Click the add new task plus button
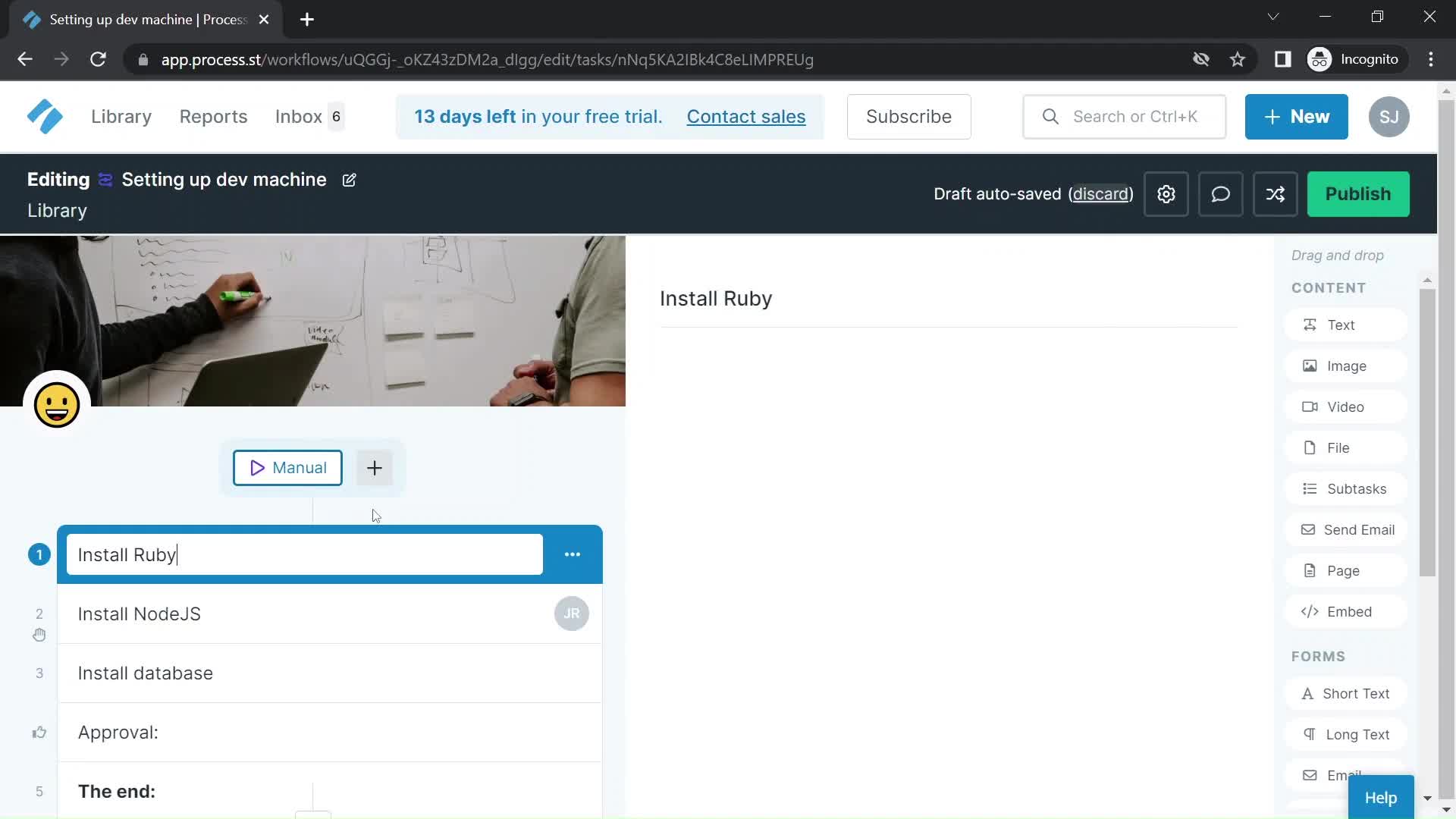1456x819 pixels. (x=375, y=467)
